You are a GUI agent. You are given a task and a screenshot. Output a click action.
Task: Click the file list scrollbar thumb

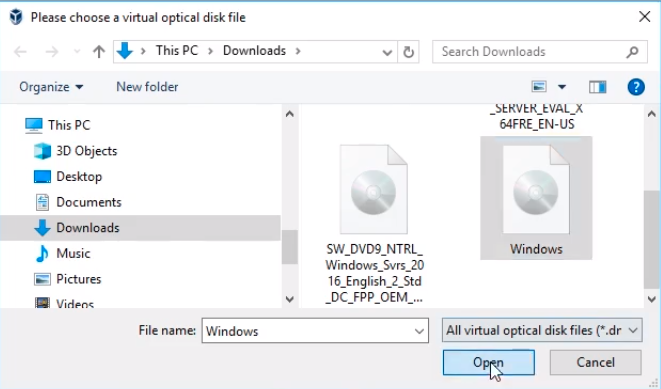[x=651, y=239]
